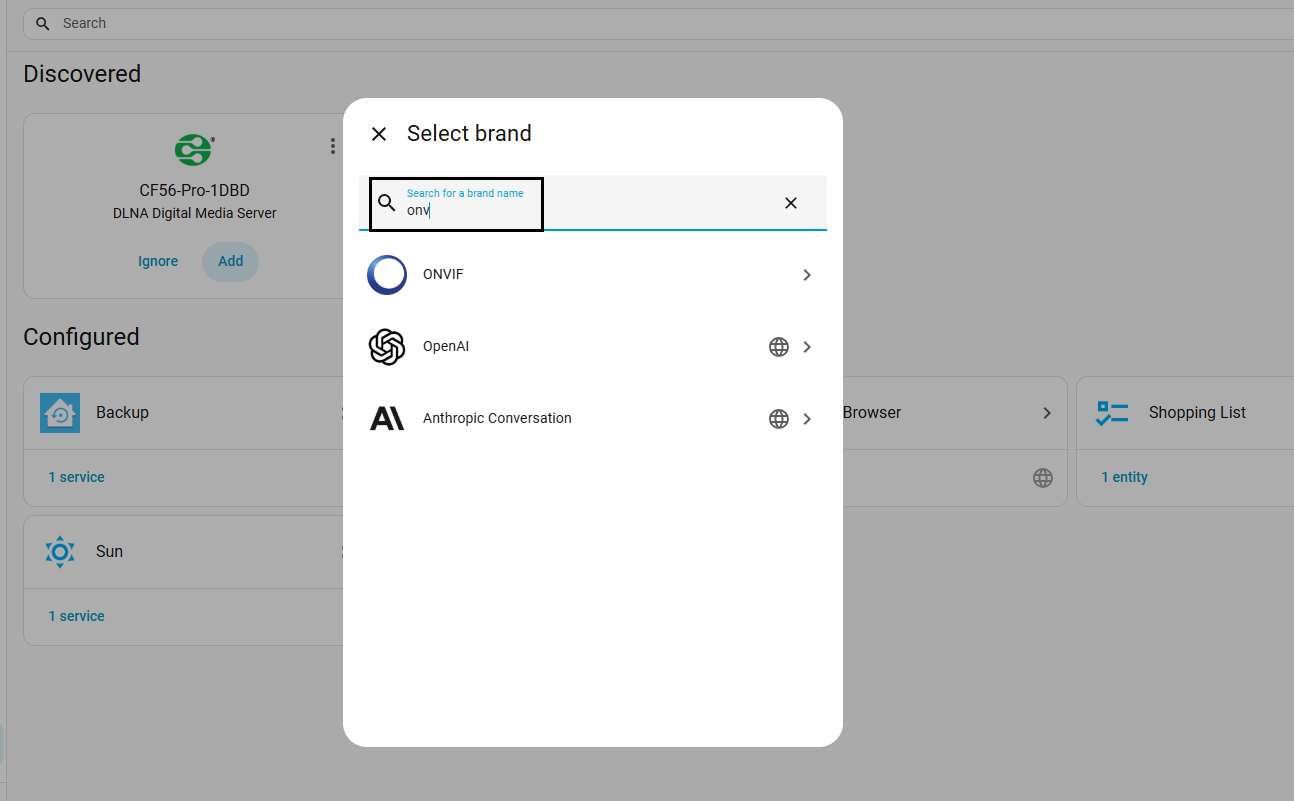Close the Select brand dialog
Viewport: 1294px width, 801px height.
(x=379, y=134)
